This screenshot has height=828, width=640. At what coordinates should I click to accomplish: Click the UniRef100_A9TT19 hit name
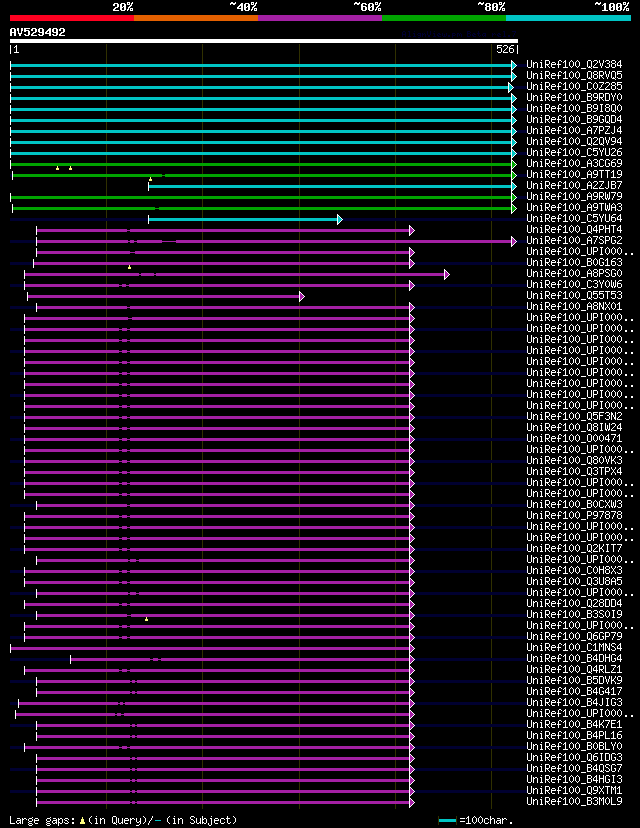[x=574, y=174]
